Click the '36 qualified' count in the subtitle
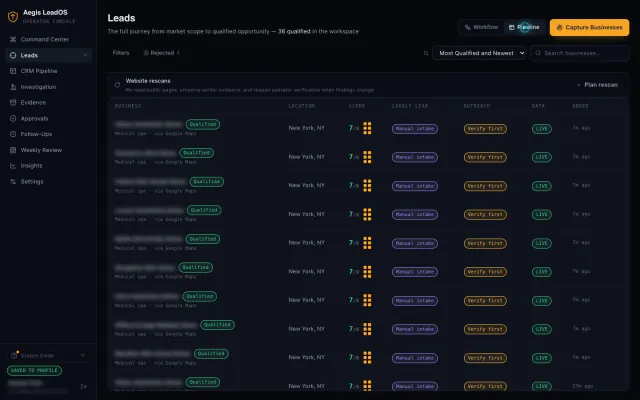Screen dimensions: 640x400 coord(294,31)
